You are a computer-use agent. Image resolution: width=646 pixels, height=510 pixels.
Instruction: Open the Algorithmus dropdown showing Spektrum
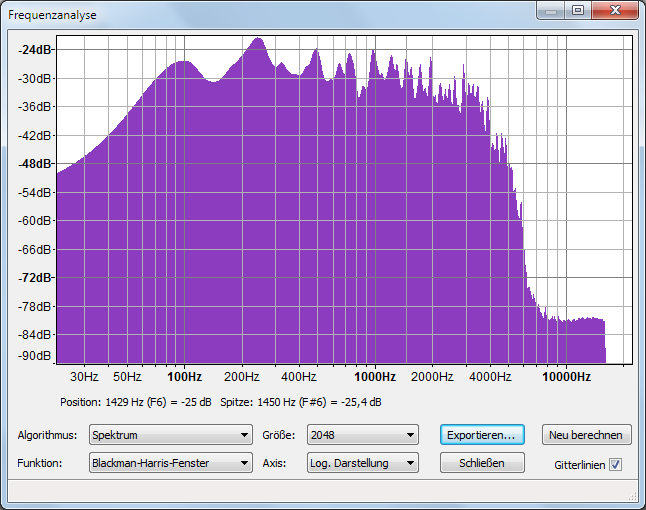[171, 435]
